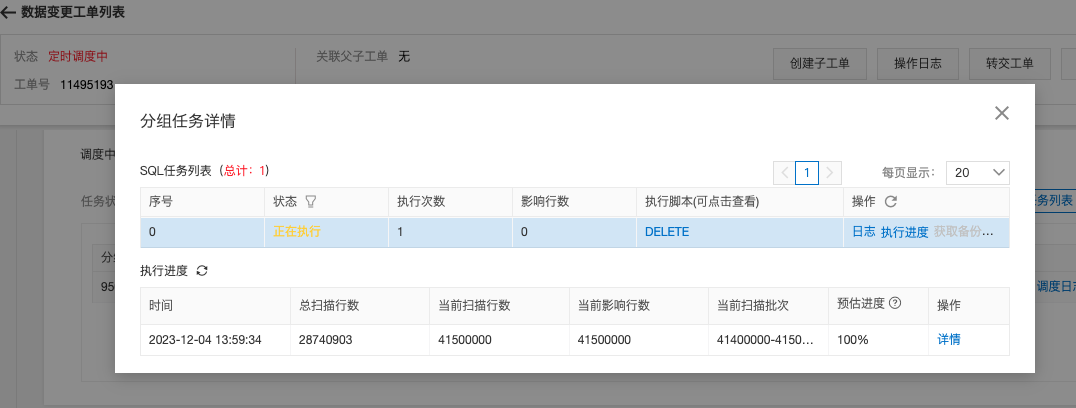Click the work order number 11495193
Viewport: 1076px width, 408px height.
click(x=86, y=85)
